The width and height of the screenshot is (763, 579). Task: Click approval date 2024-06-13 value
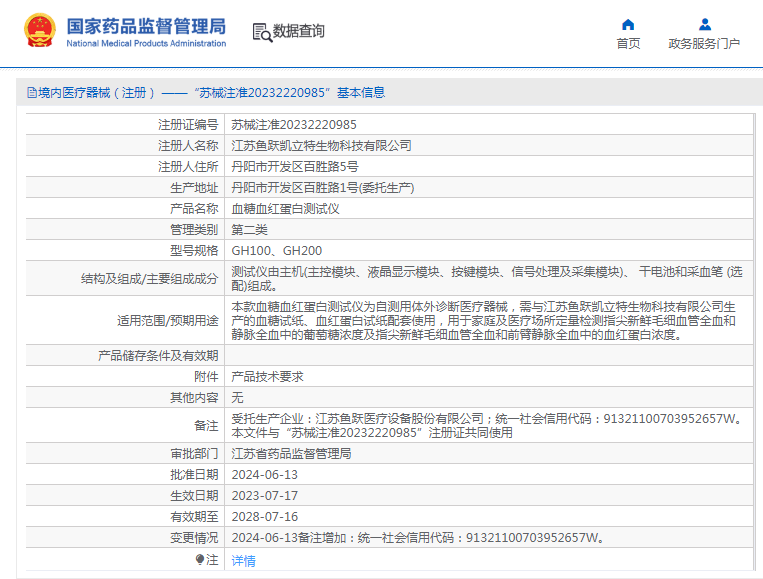pos(265,475)
